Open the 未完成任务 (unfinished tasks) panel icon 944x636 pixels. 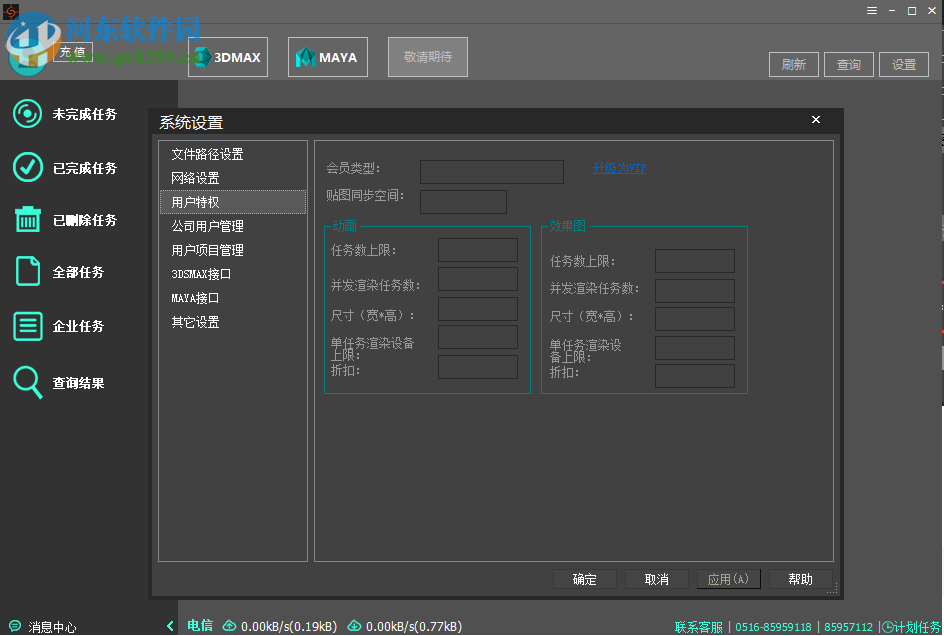click(x=28, y=113)
